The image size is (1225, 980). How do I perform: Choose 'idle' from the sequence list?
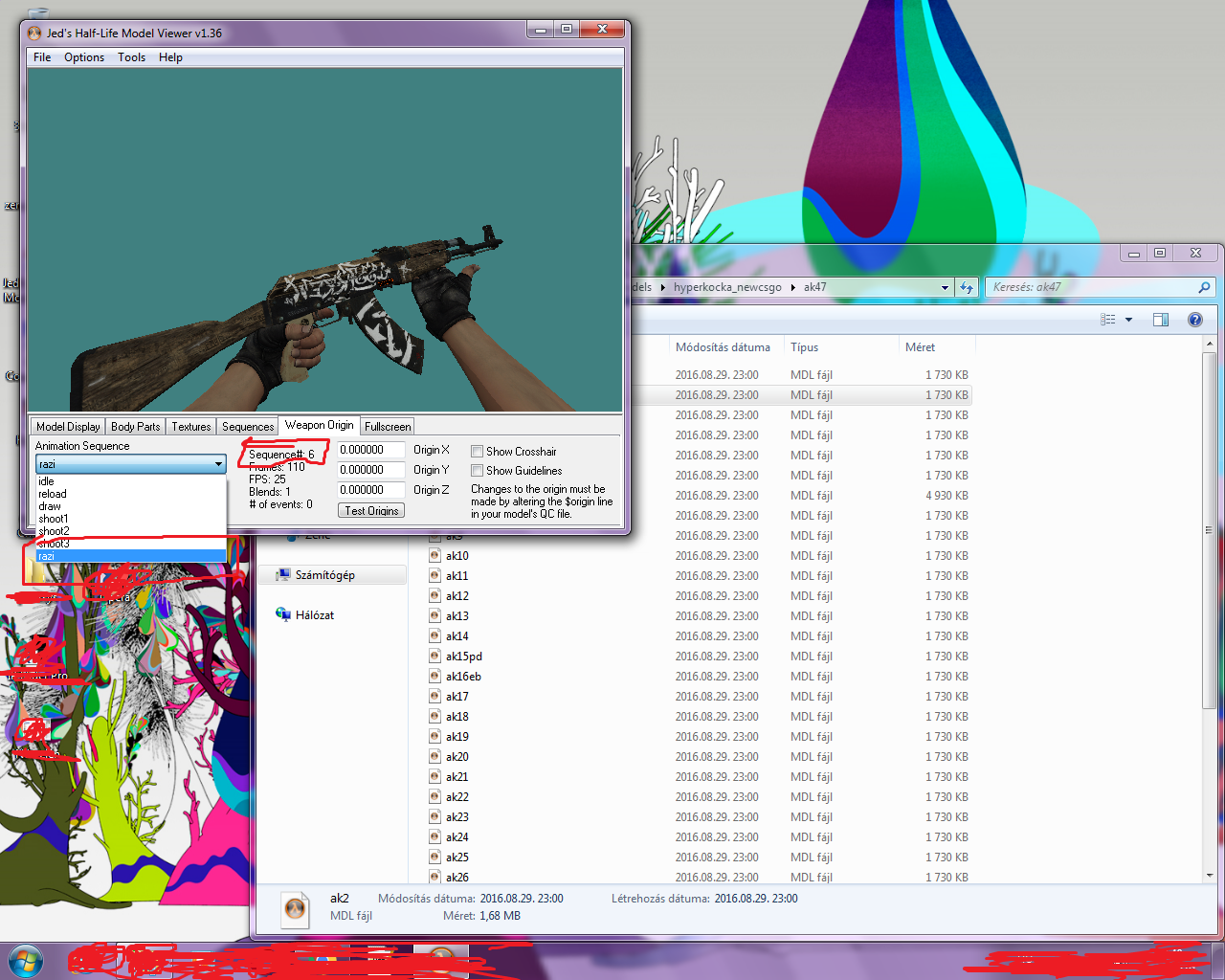(x=131, y=481)
